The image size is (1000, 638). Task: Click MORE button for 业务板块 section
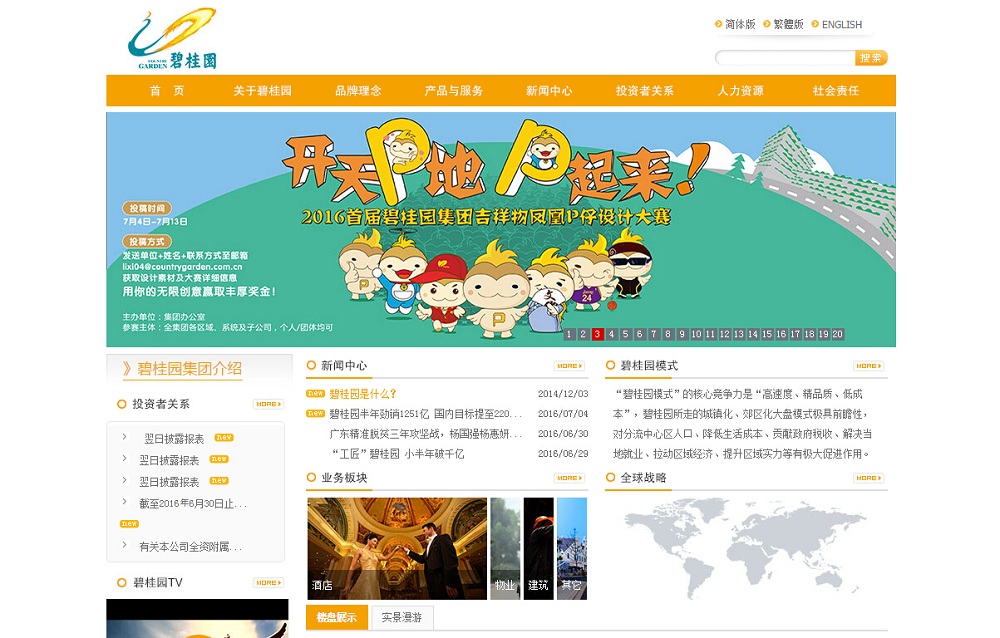click(569, 478)
